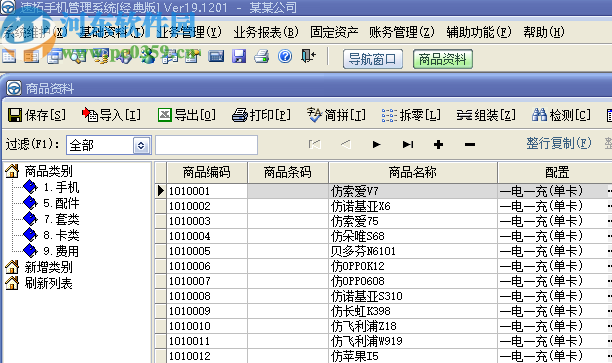Image resolution: width=612 pixels, height=363 pixels.
Task: Click 刷新列表 to refresh list
Action: point(48,283)
